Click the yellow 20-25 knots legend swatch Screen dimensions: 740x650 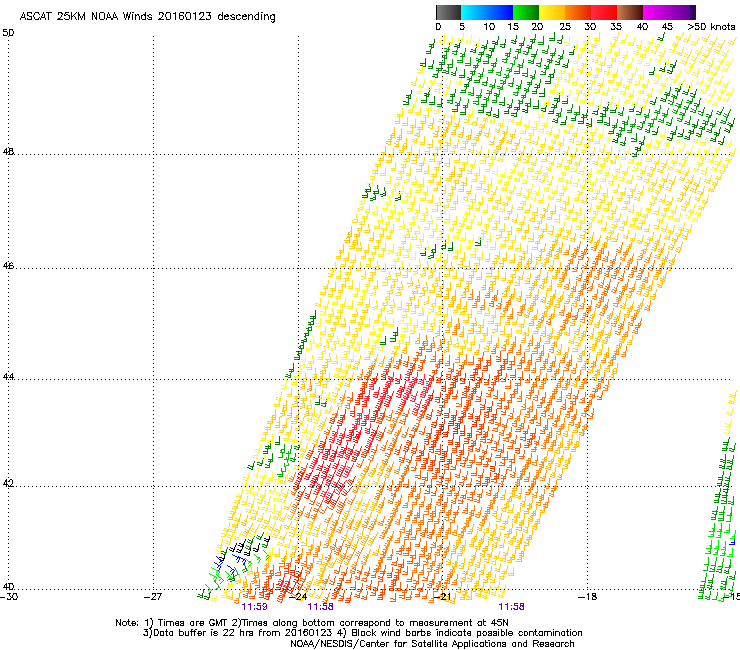click(x=552, y=12)
